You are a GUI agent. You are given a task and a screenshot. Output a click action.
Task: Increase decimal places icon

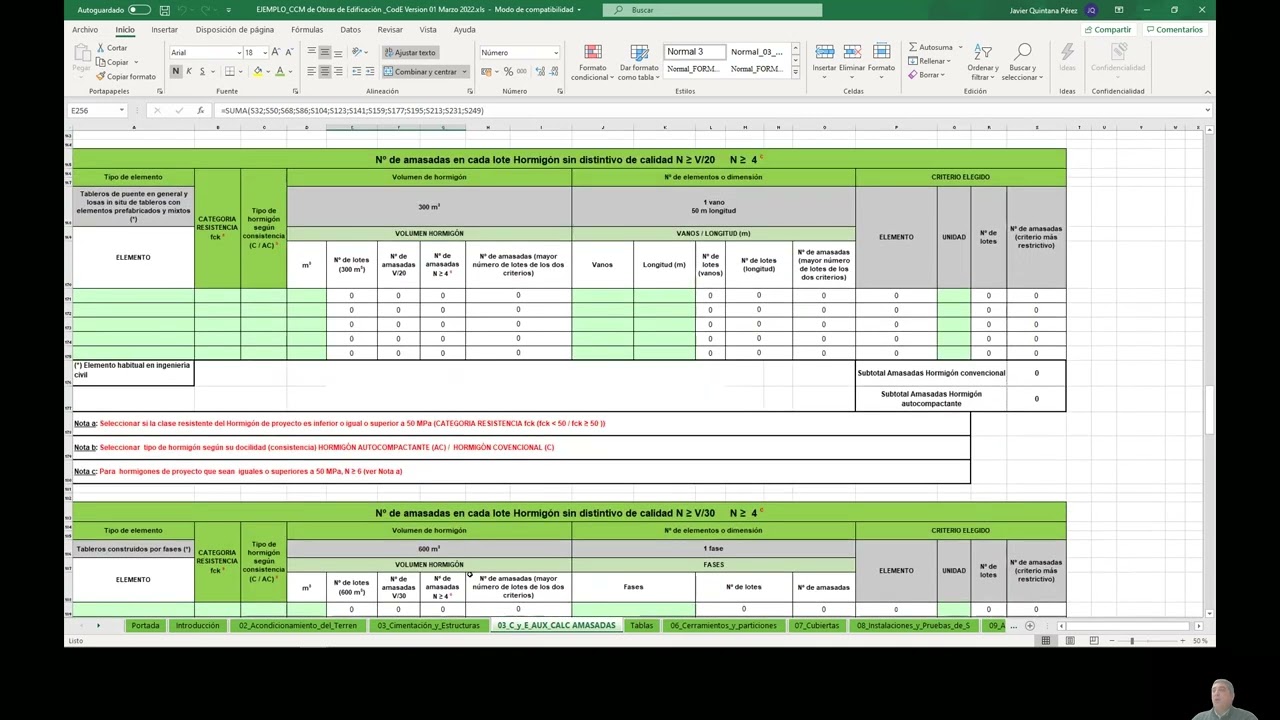coord(539,71)
